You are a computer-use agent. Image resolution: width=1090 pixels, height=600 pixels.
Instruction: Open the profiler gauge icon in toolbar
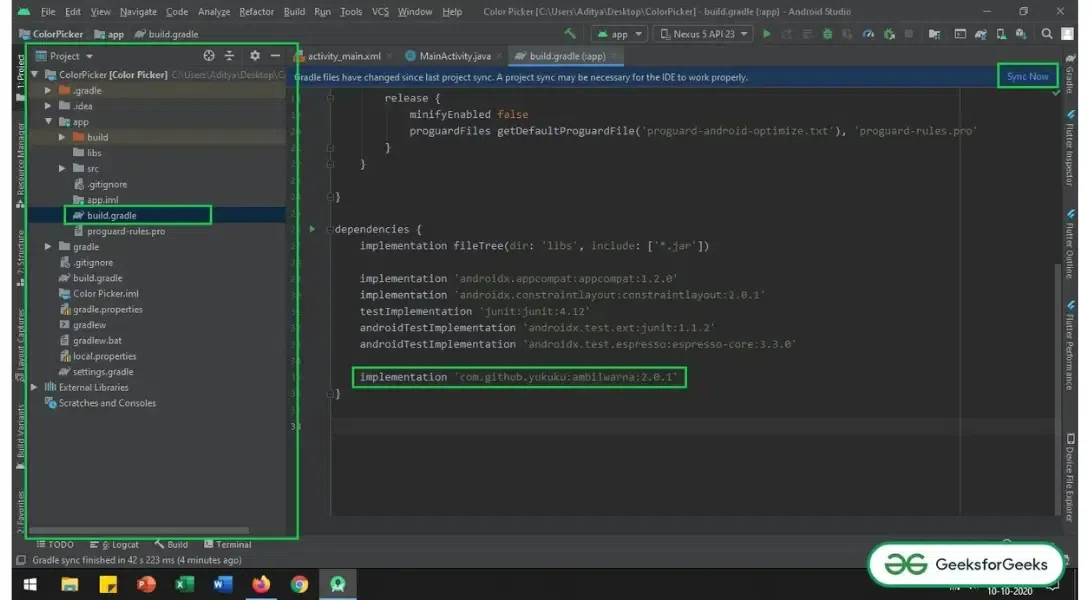click(867, 34)
